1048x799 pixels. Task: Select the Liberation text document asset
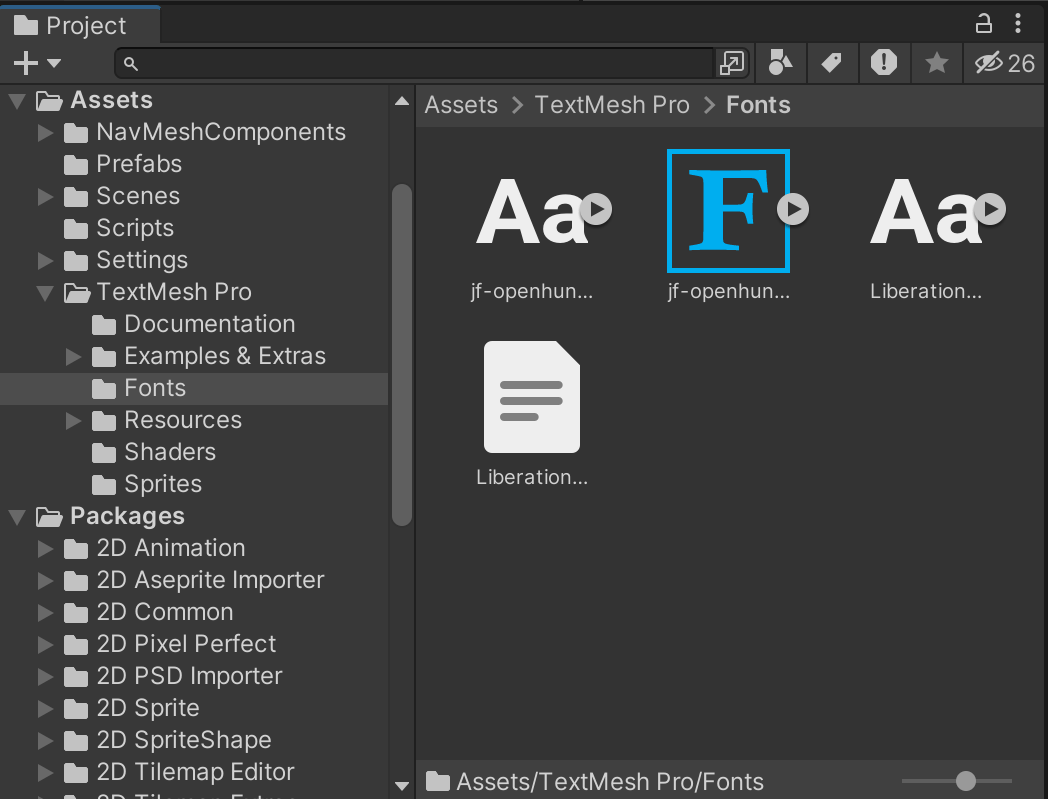tap(532, 397)
